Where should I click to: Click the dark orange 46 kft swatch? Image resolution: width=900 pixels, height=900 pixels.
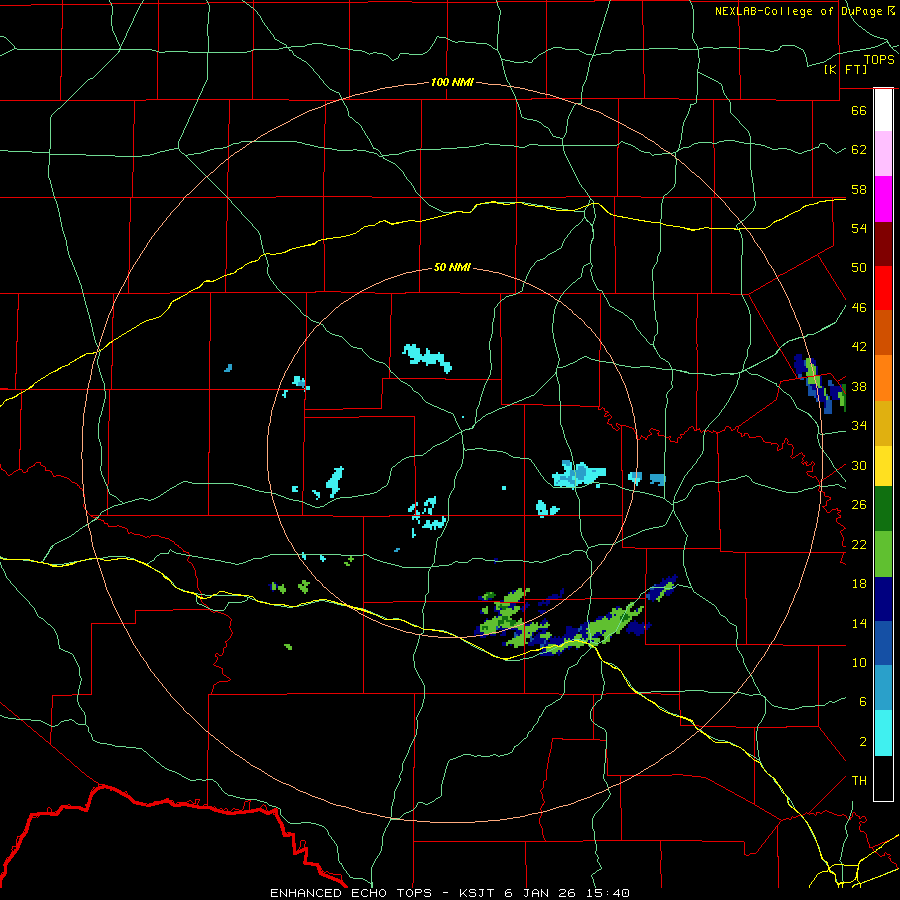point(883,333)
